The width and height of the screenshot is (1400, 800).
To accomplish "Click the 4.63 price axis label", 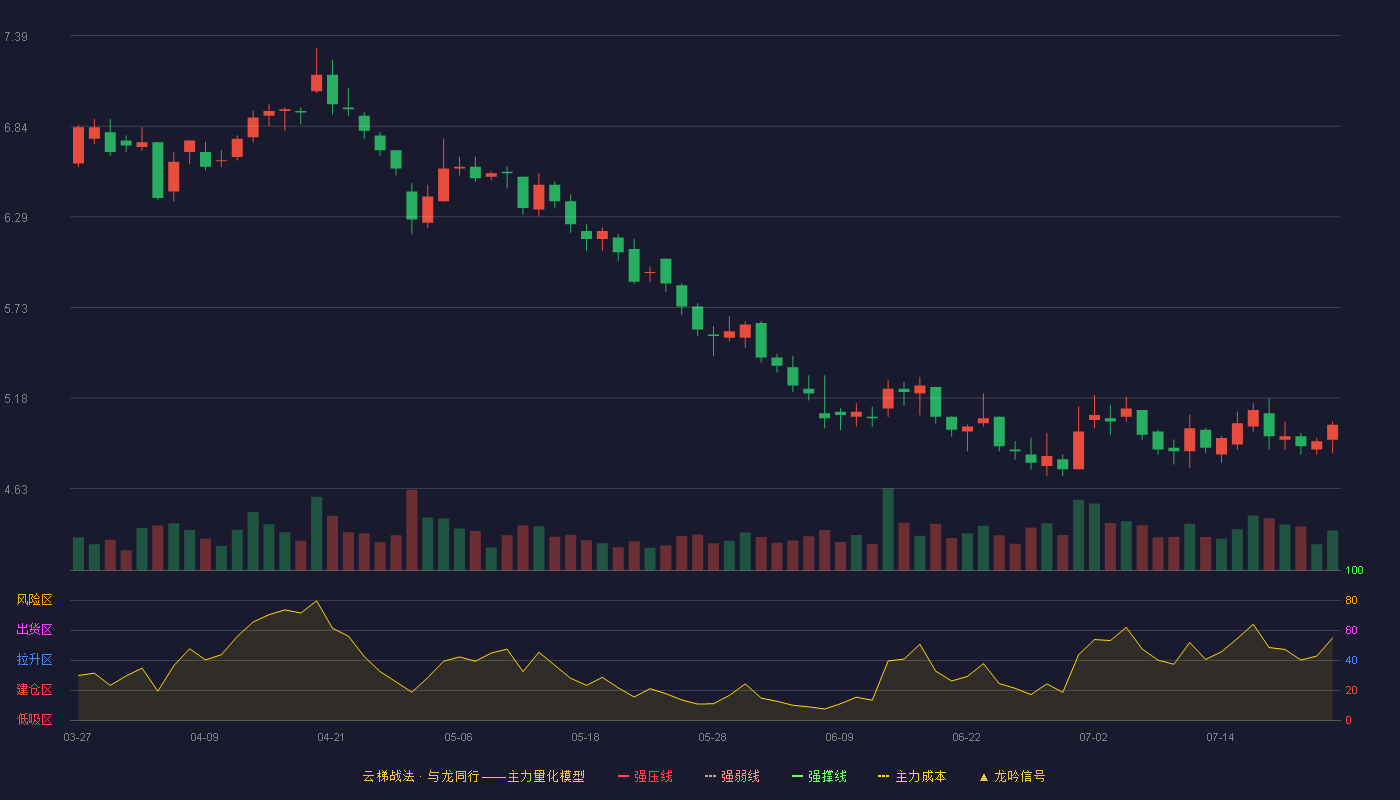I will (15, 490).
